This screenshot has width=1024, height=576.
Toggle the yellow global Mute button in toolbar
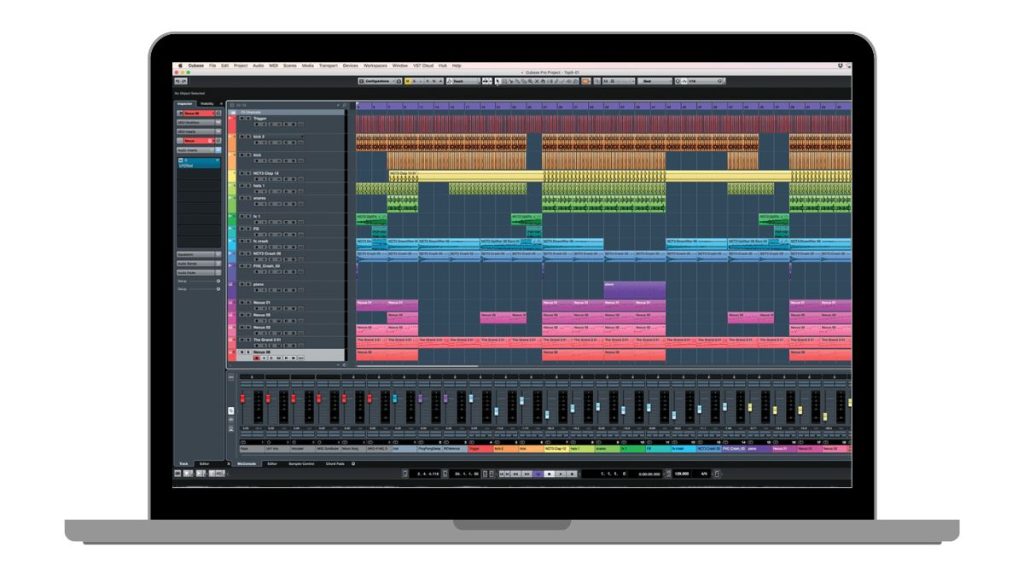[x=408, y=82]
